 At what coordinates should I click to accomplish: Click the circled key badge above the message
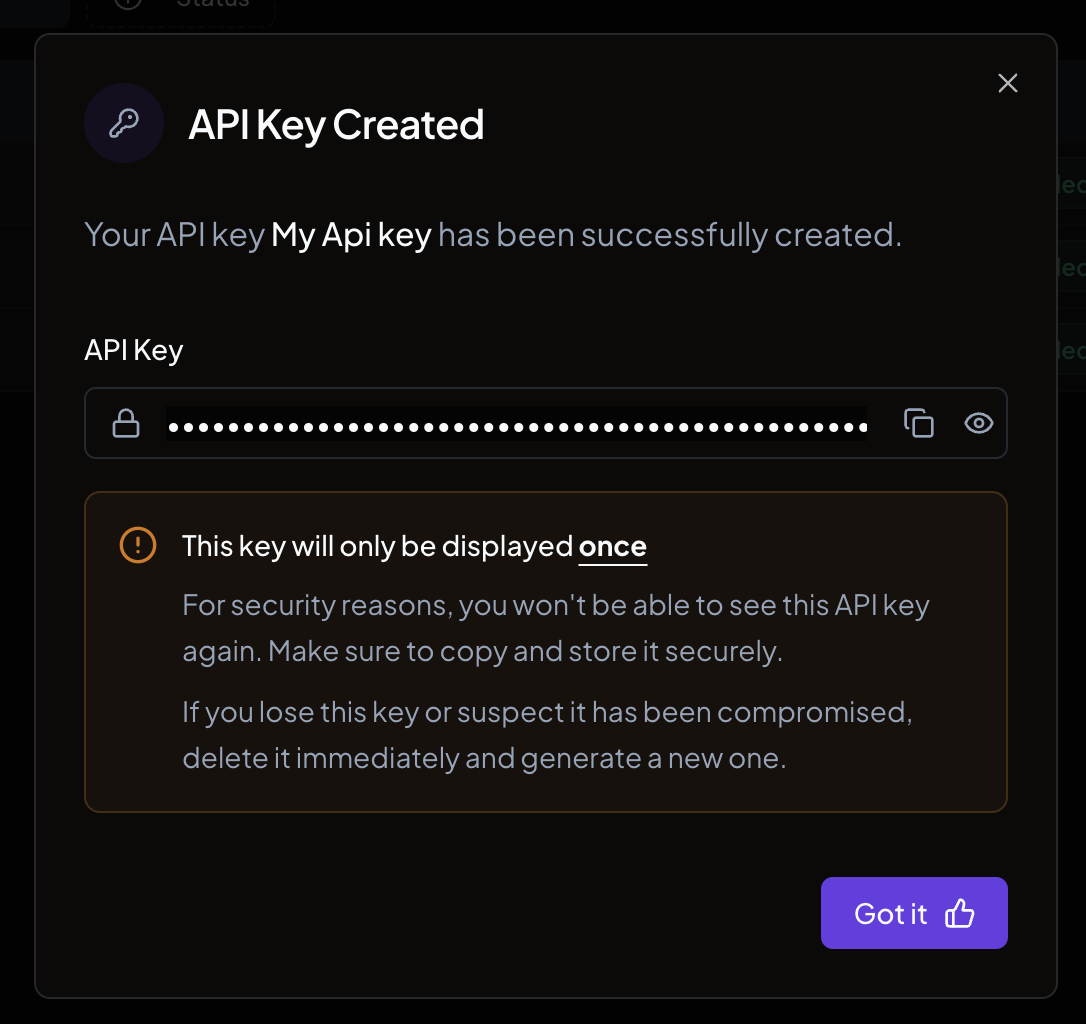click(124, 122)
